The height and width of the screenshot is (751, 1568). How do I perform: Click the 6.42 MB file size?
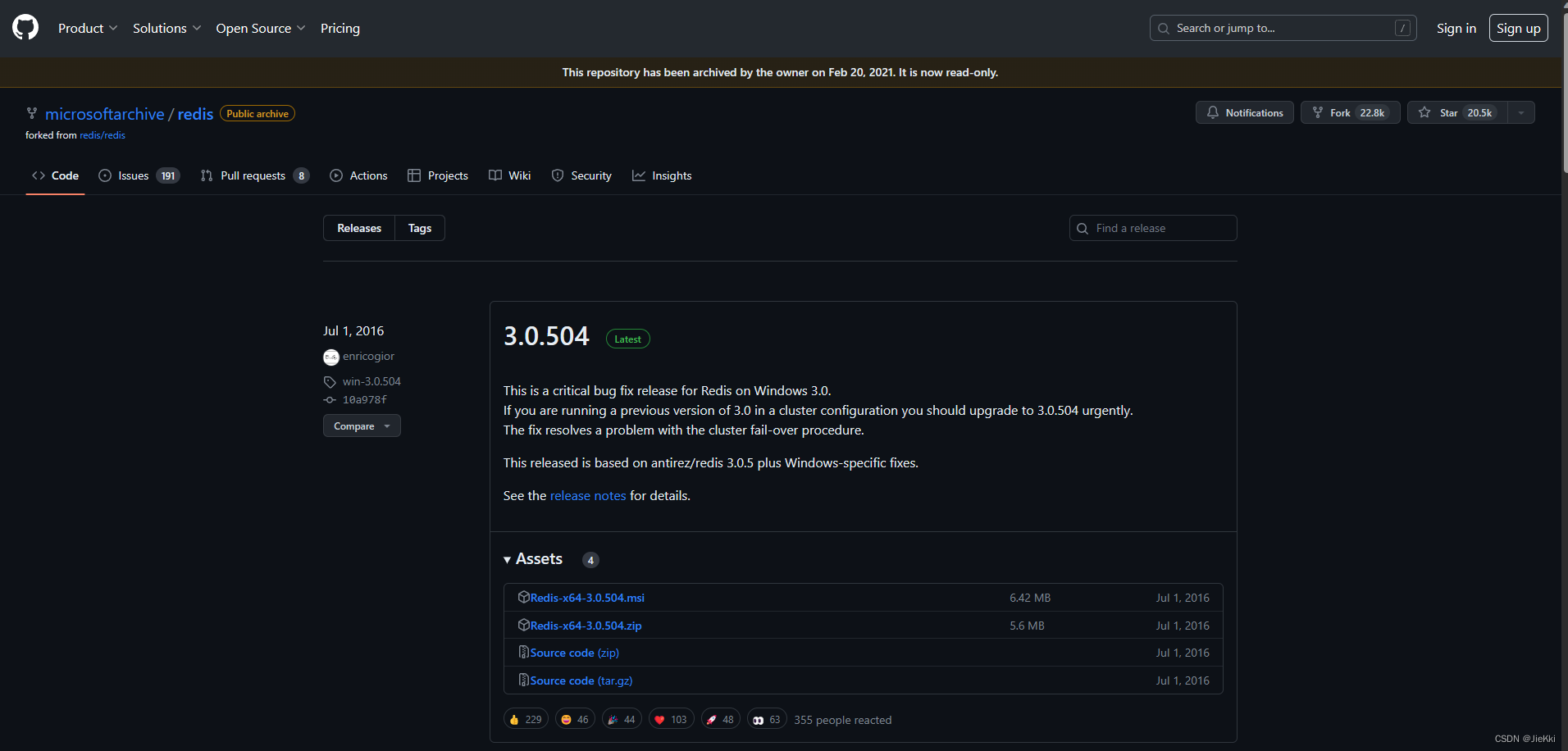[x=1030, y=598]
